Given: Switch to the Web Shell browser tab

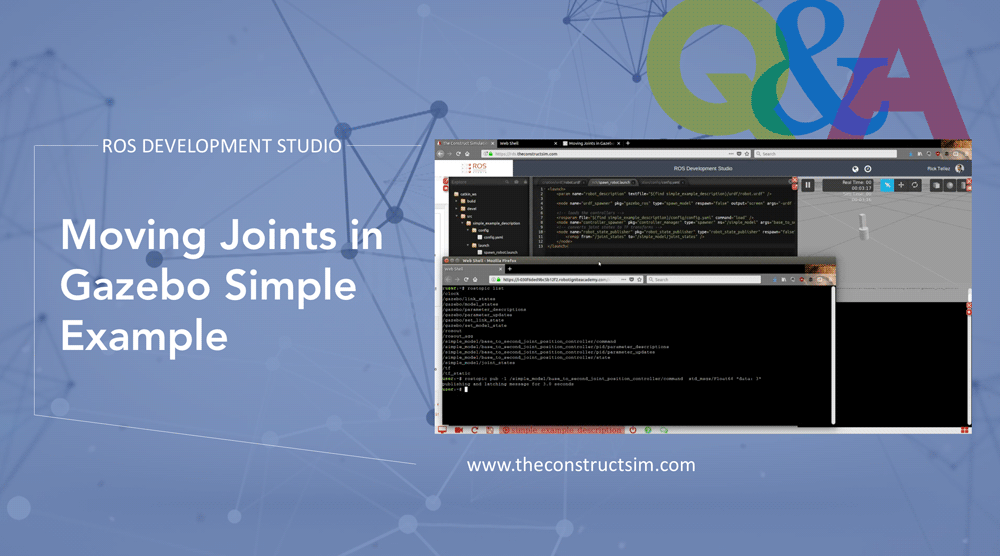Looking at the screenshot, I should click(529, 143).
